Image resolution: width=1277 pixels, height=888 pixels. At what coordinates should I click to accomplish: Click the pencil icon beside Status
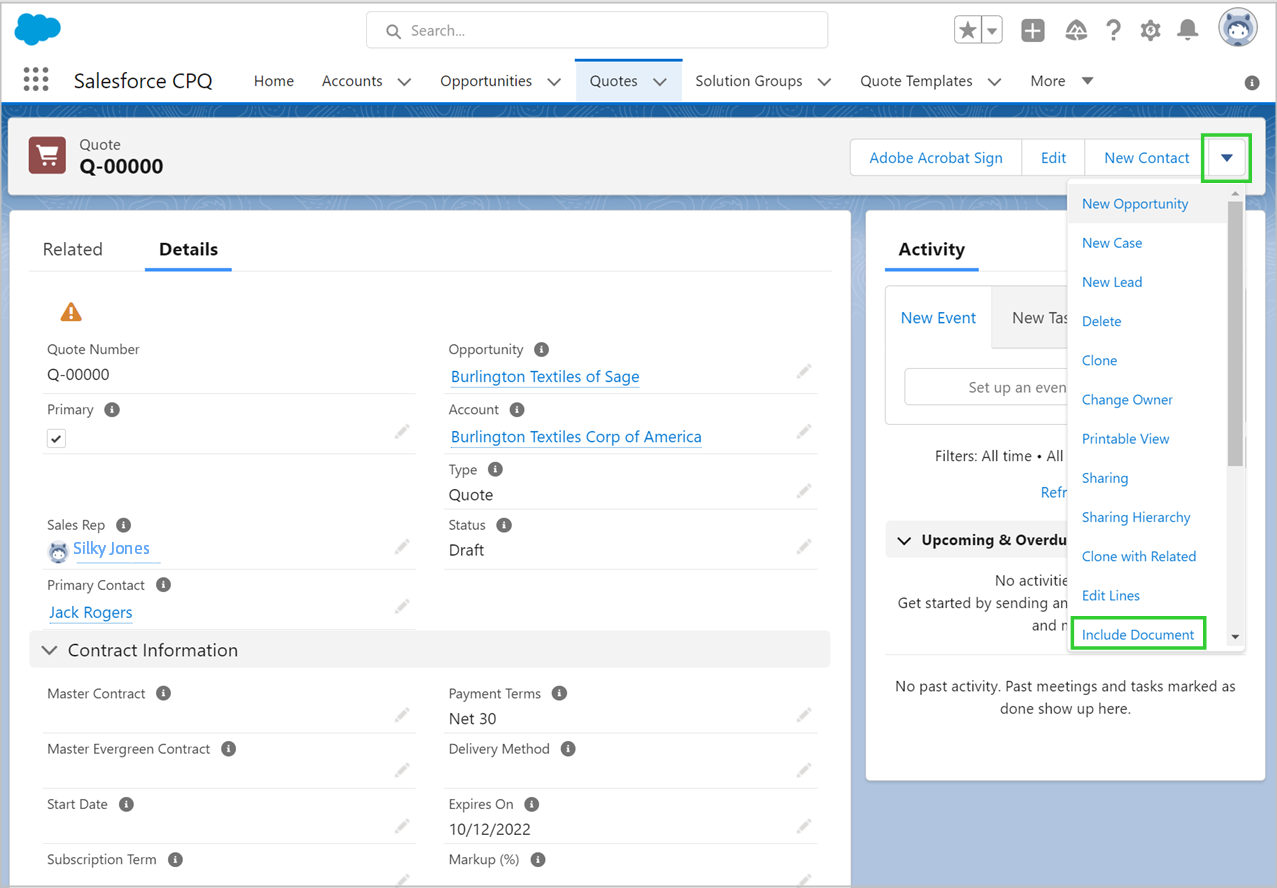[804, 547]
